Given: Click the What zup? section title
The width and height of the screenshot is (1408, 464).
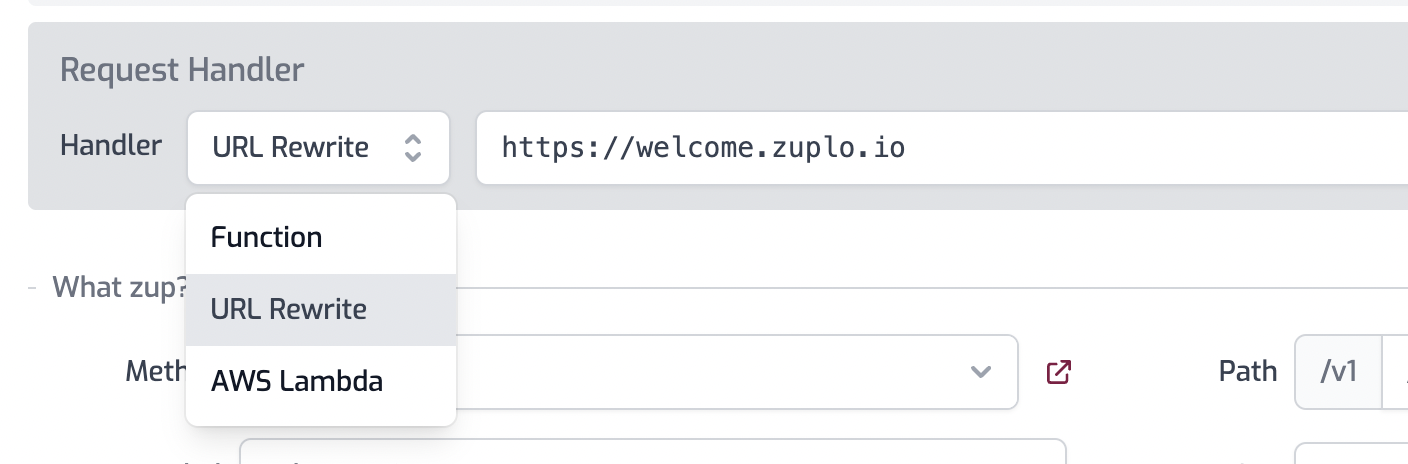Looking at the screenshot, I should [119, 288].
